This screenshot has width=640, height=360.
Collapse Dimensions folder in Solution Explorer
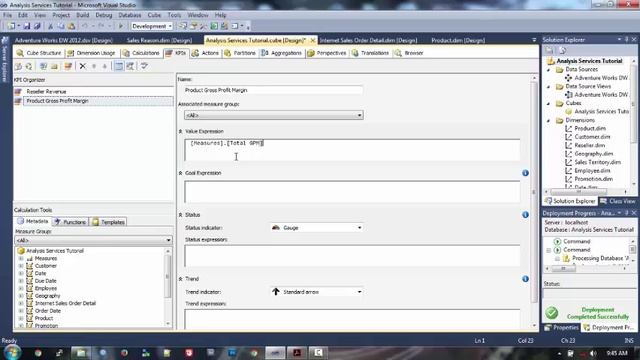click(x=549, y=120)
